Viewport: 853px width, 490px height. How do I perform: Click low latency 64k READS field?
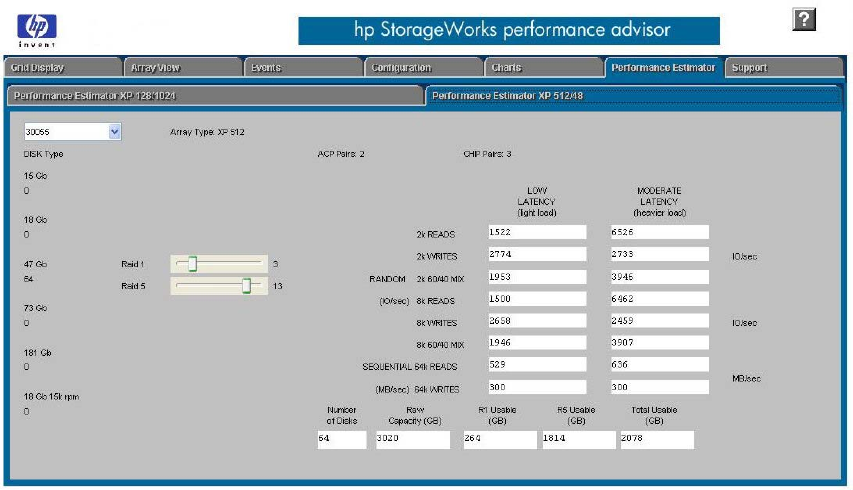pos(537,364)
